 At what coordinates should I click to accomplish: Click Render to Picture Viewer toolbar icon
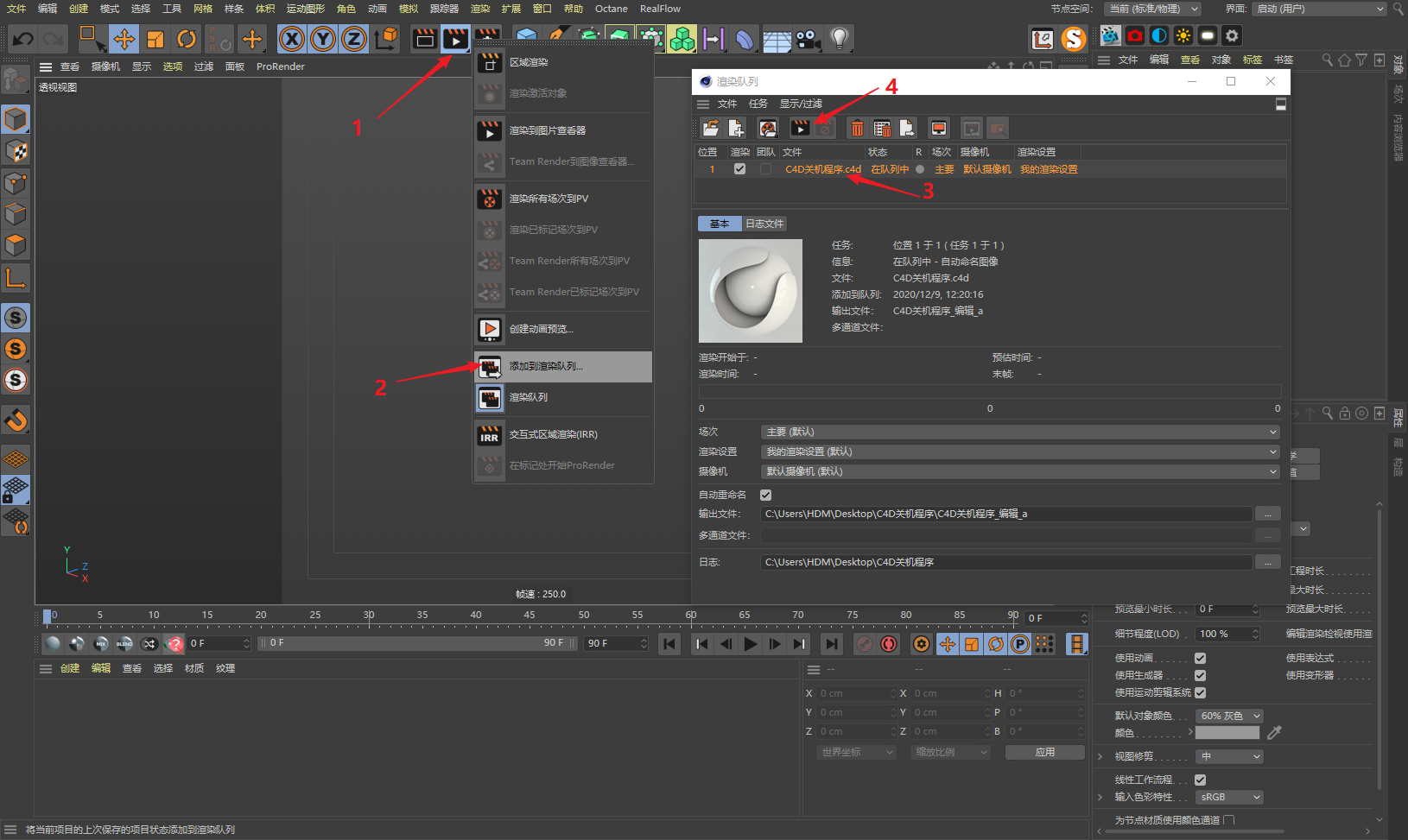(x=455, y=39)
